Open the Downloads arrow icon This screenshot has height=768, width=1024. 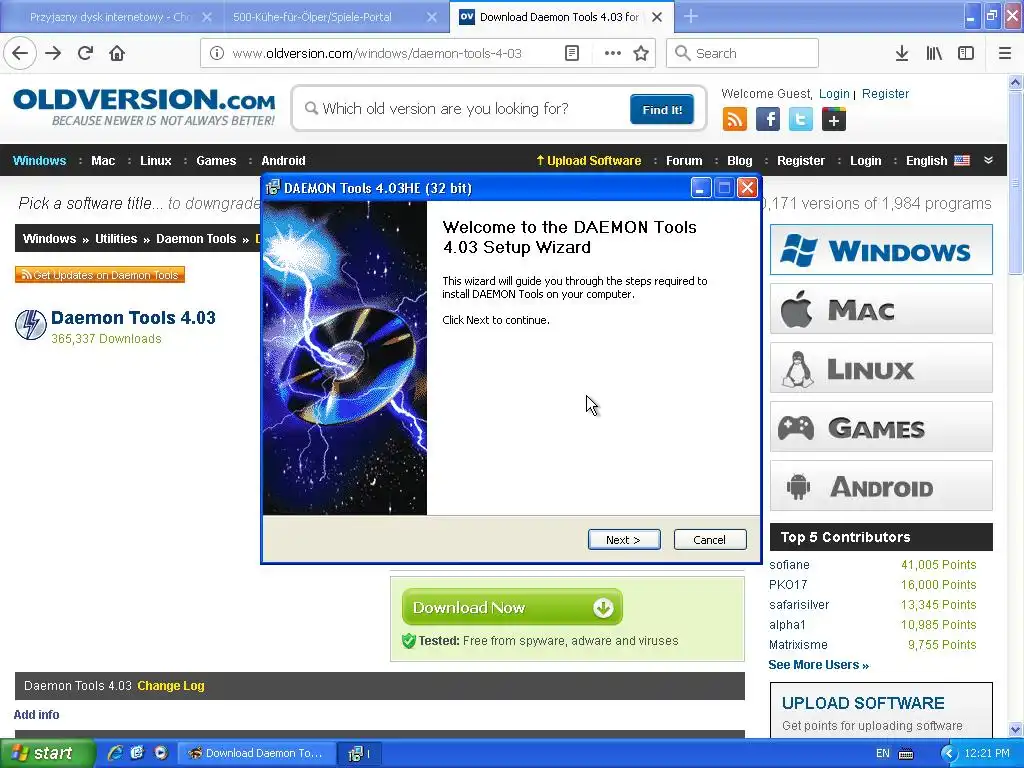902,54
